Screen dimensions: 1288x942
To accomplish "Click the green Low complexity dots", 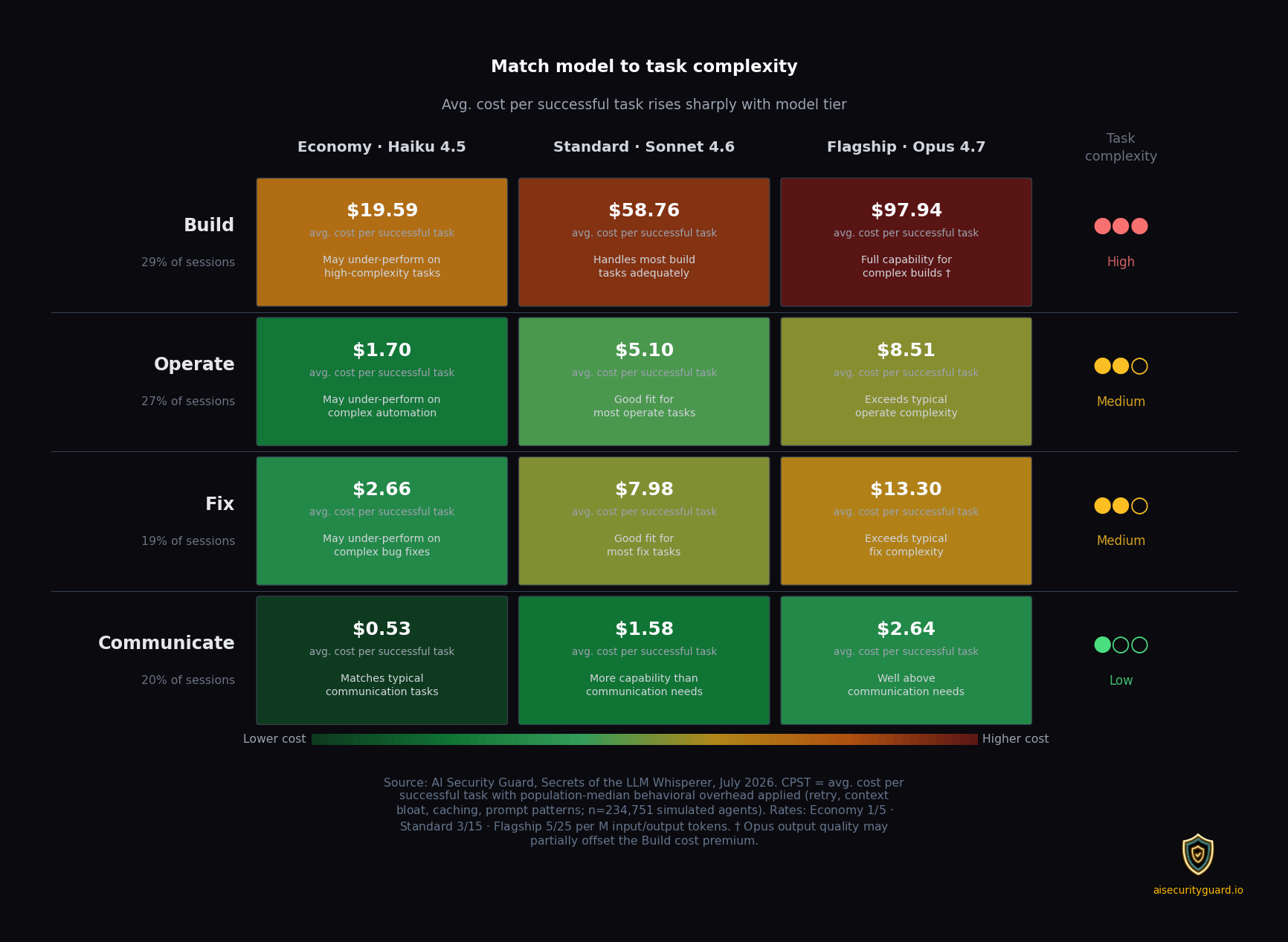I will (x=1121, y=645).
